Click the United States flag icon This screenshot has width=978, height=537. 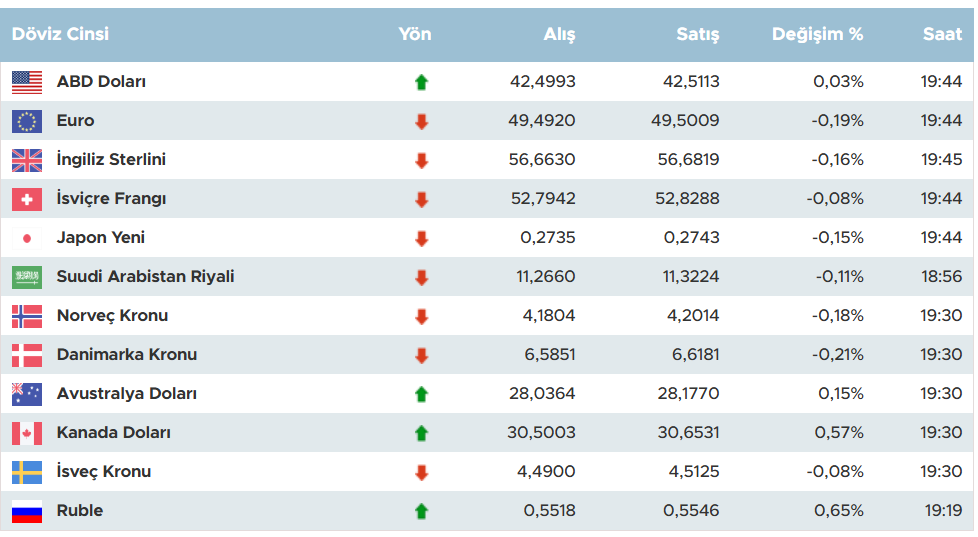[27, 82]
